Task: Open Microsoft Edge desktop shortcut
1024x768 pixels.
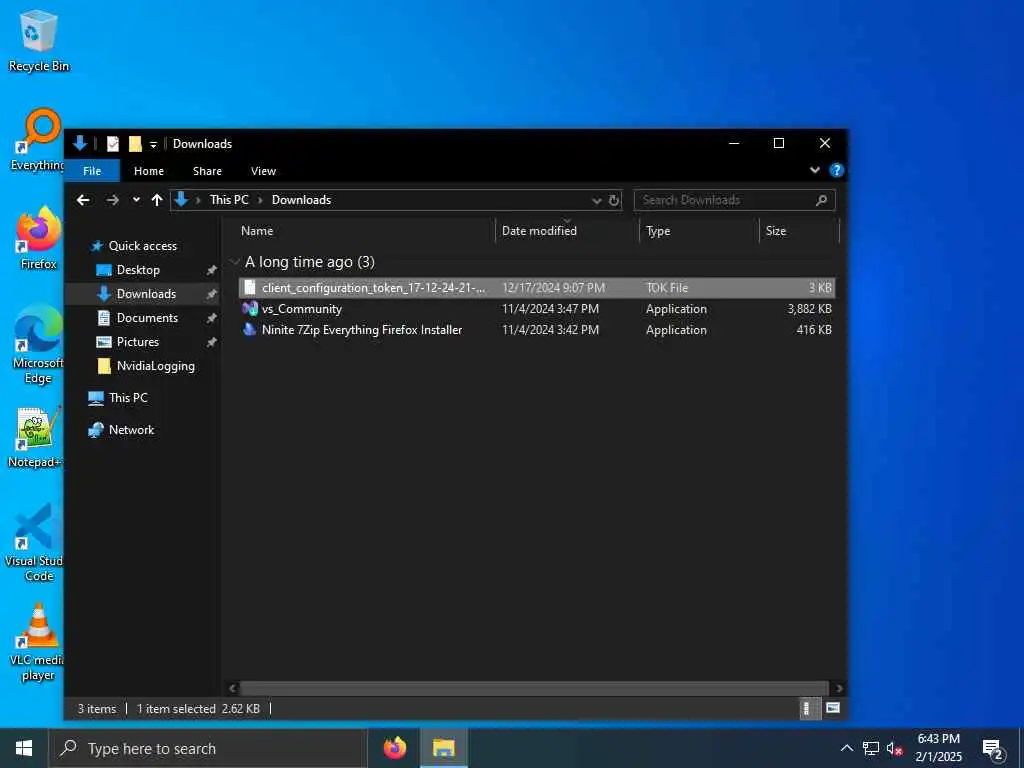Action: [x=39, y=345]
